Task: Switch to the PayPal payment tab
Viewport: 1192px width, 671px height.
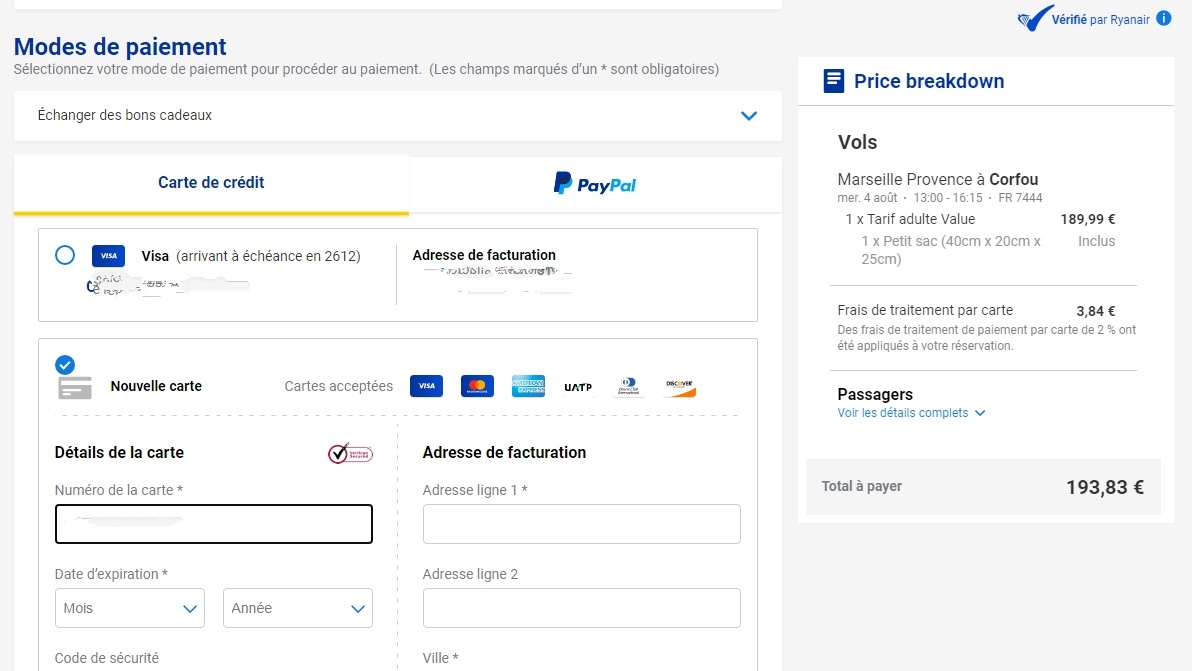Action: point(594,184)
